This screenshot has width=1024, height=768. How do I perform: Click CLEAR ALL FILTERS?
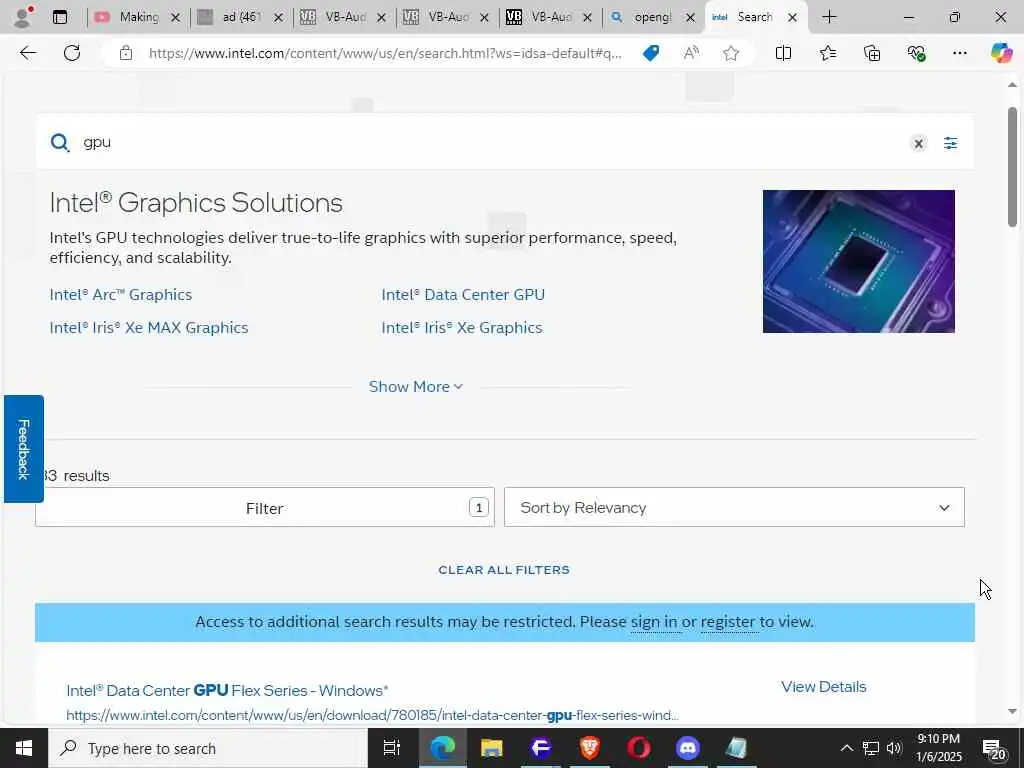(x=504, y=570)
